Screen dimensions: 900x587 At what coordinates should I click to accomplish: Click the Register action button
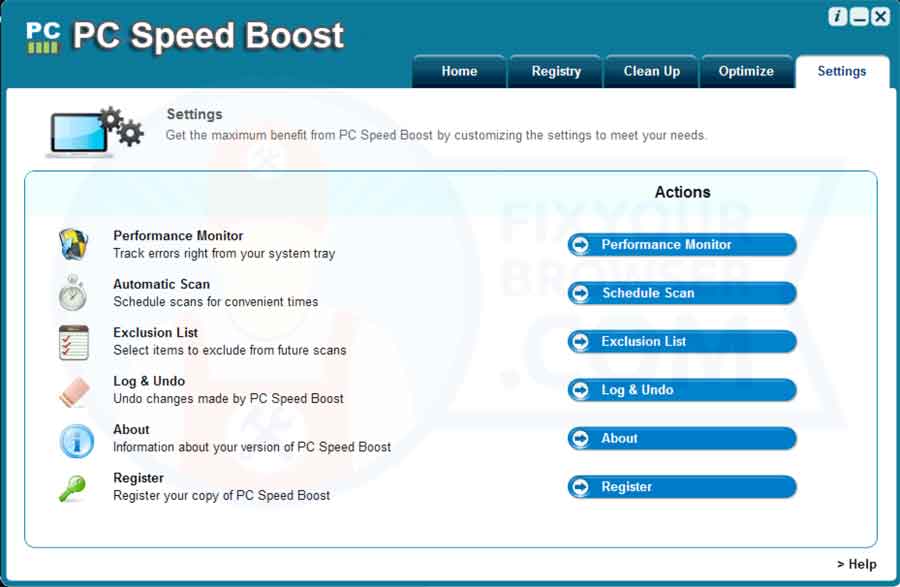tap(682, 487)
